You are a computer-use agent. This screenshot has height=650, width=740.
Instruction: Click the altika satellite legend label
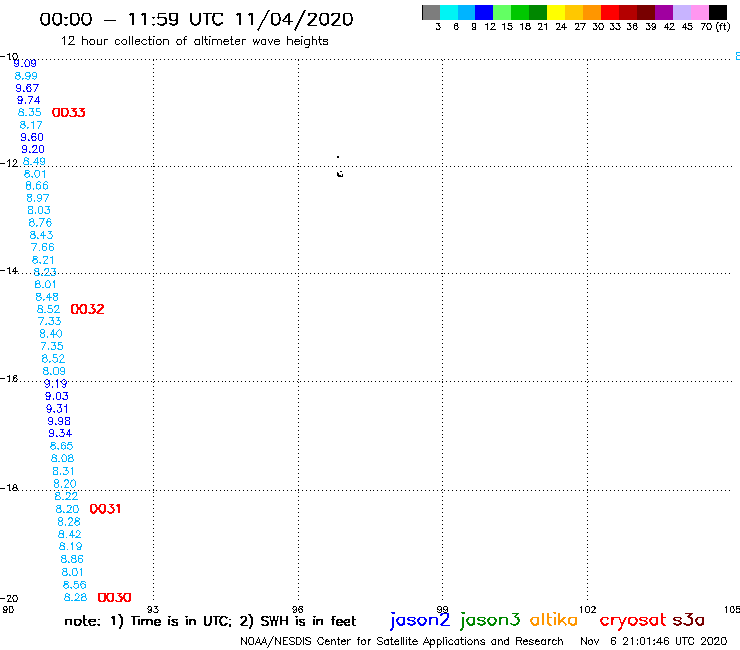coord(554,620)
